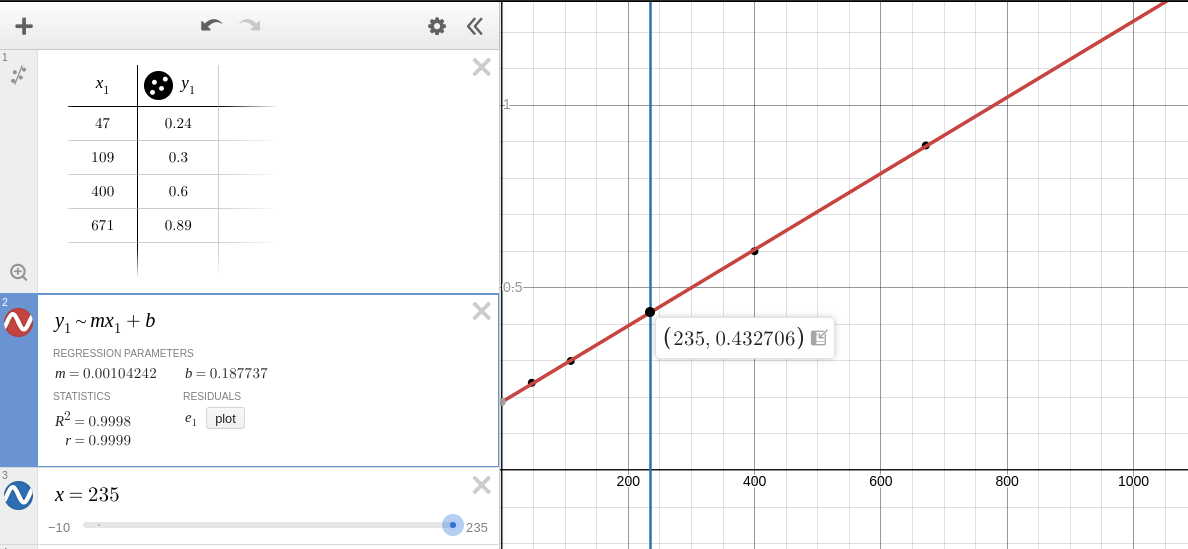
Task: Select the table cell containing 0.24
Action: pyautogui.click(x=178, y=123)
